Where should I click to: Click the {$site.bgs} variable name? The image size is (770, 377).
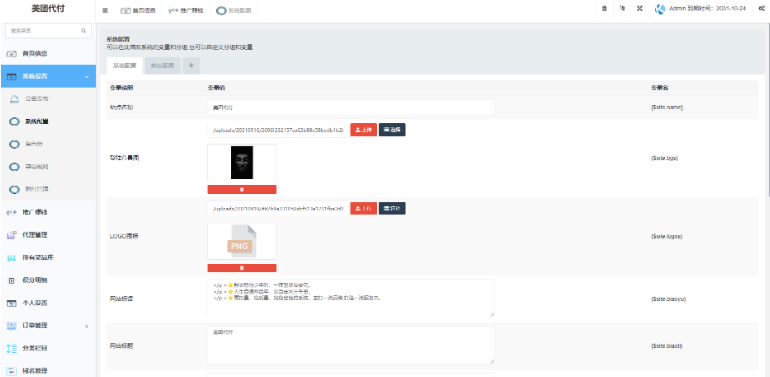[x=664, y=158]
